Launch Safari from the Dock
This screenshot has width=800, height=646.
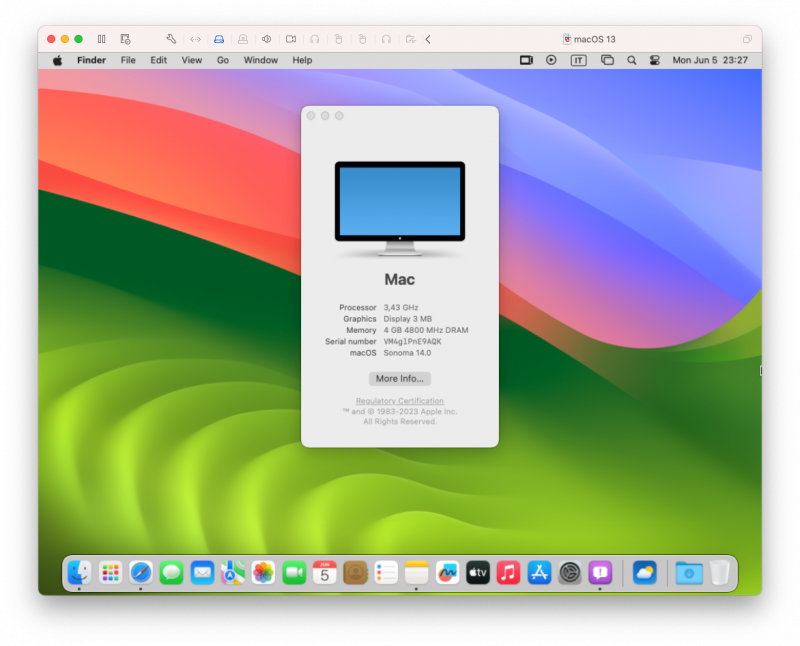coord(141,572)
